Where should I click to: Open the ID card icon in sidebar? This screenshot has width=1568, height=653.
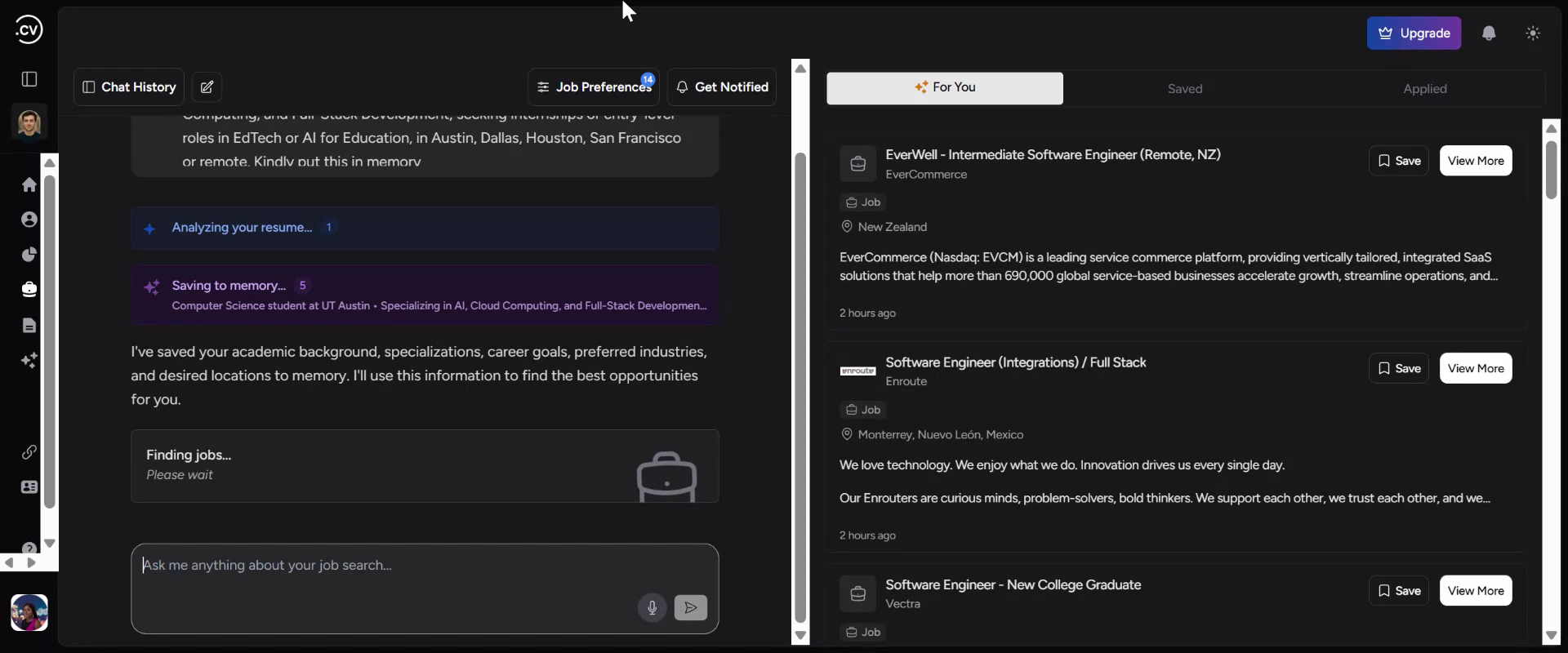(x=29, y=487)
